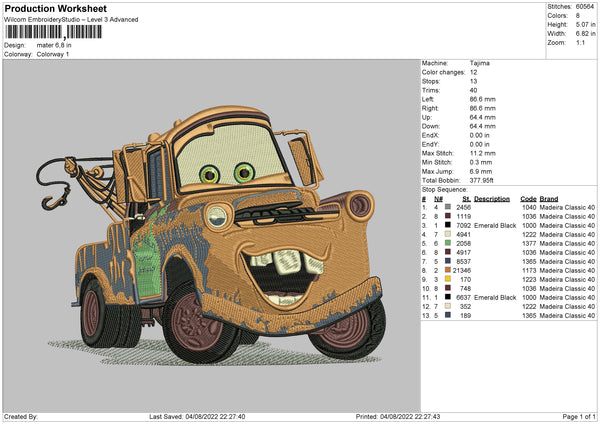600x424 pixels.
Task: Click the 'Created By:' footer label
Action: 21,416
